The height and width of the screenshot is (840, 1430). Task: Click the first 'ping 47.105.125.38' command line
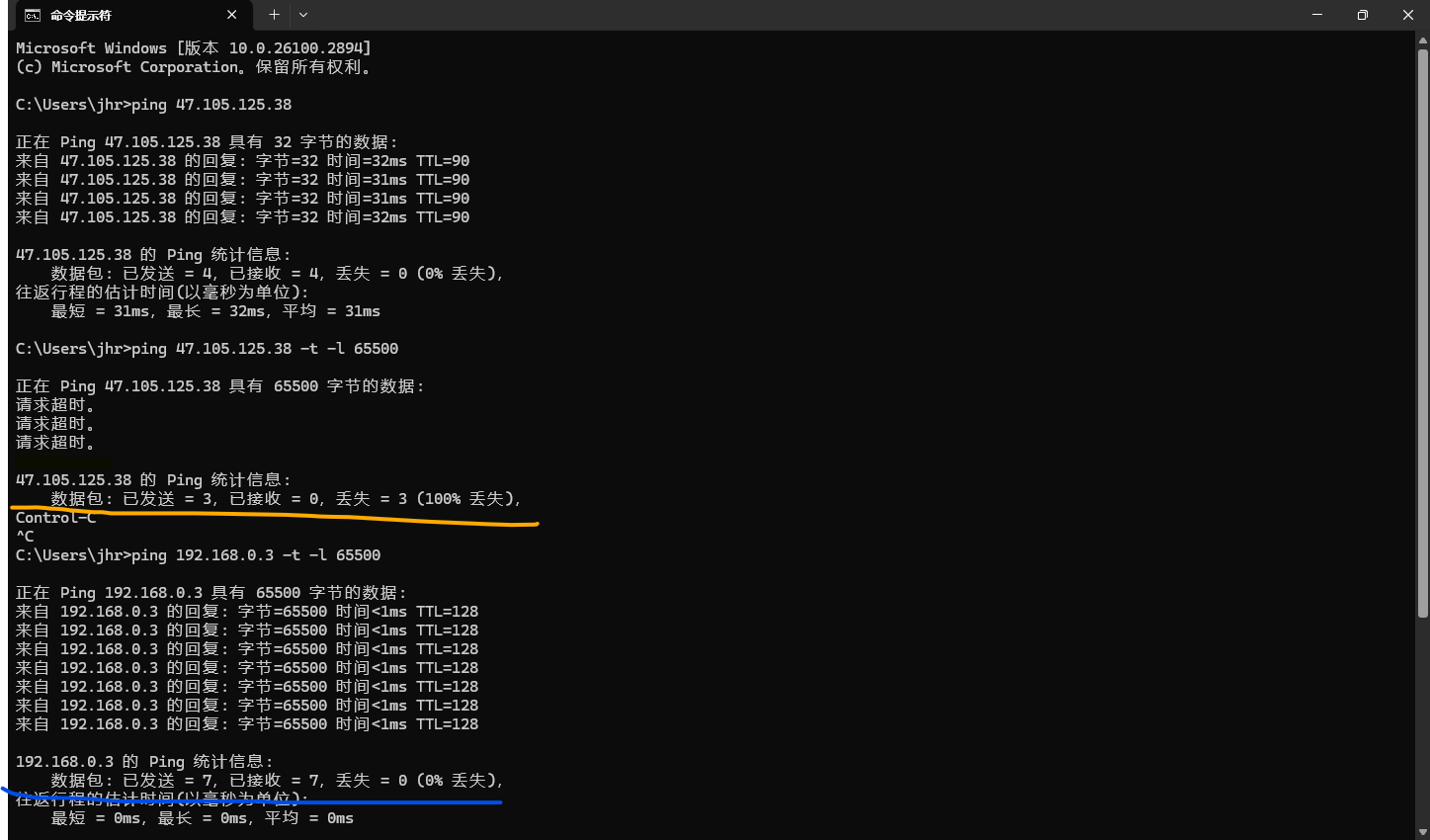pyautogui.click(x=210, y=105)
